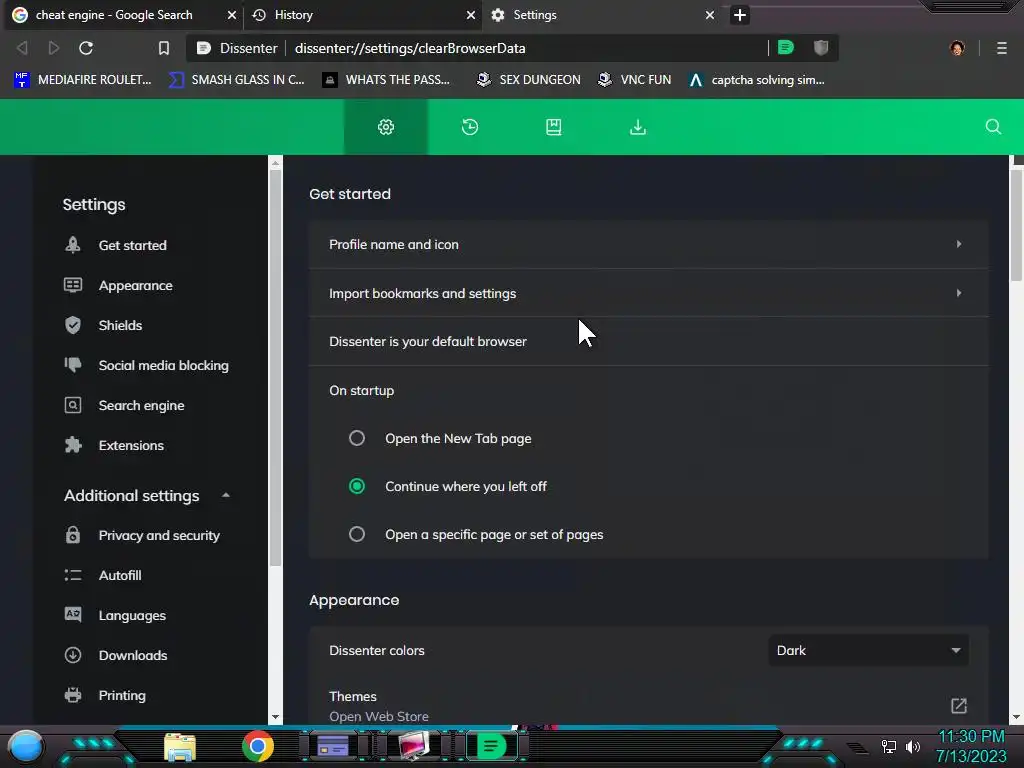Select Open the New Tab page radio

357,438
